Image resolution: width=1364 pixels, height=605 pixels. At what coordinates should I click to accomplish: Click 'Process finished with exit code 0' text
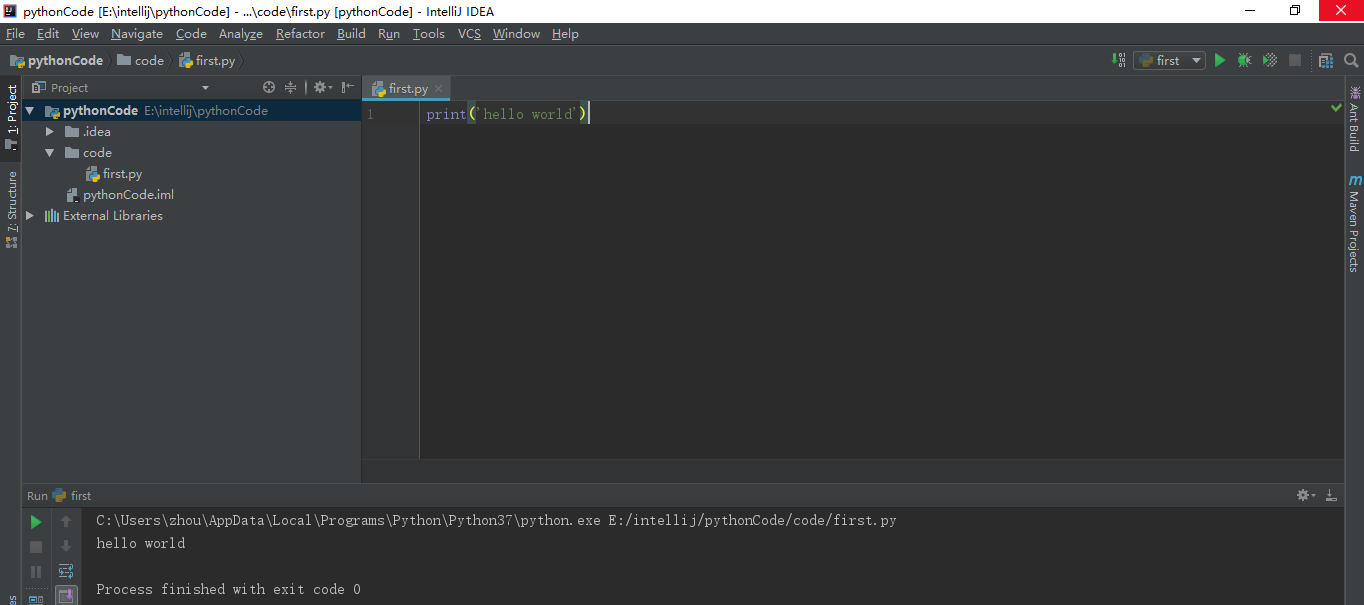(228, 589)
